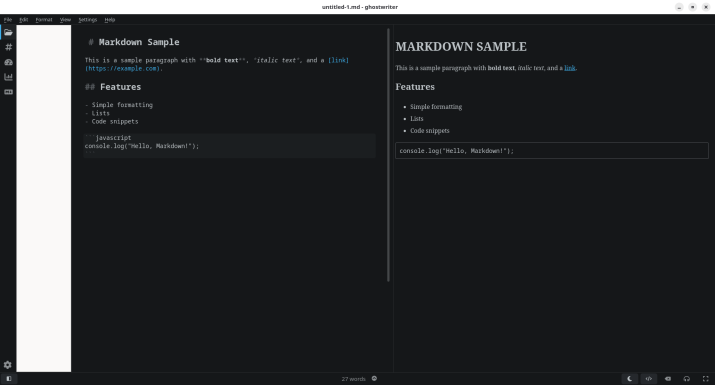
Task: Open the Help menu
Action: pos(110,20)
